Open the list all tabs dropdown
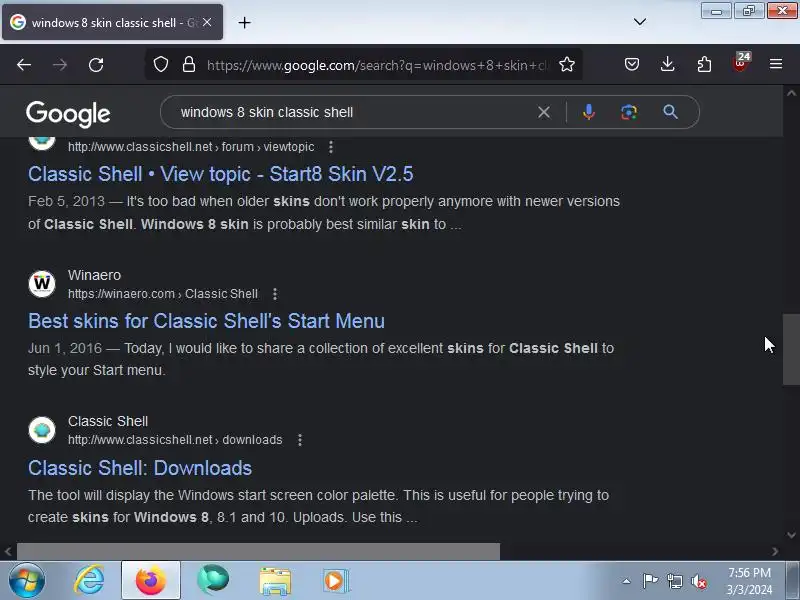Image resolution: width=800 pixels, height=600 pixels. (640, 22)
